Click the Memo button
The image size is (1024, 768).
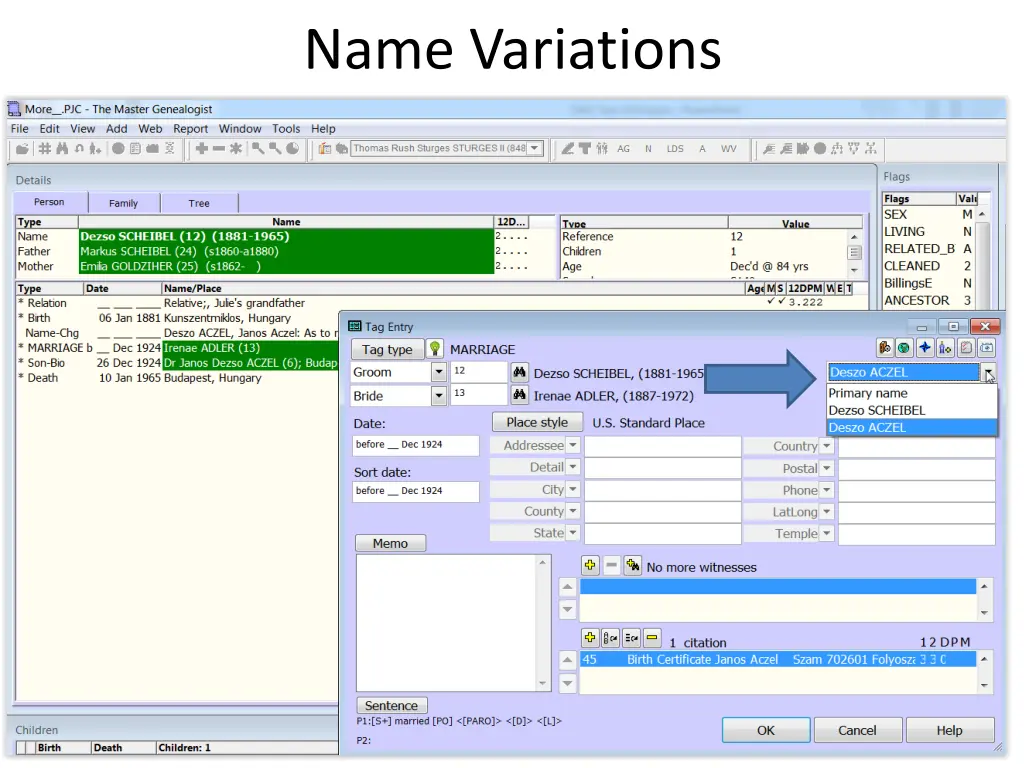click(x=390, y=543)
